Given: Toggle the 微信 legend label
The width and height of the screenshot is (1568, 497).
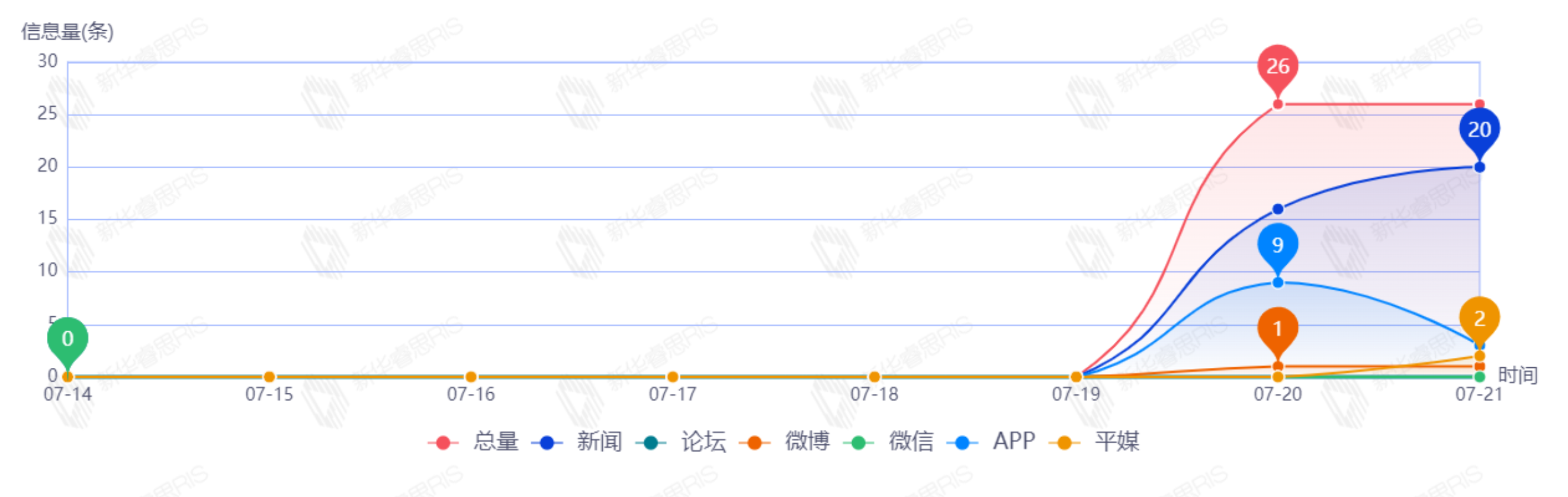Looking at the screenshot, I should pyautogui.click(x=911, y=441).
